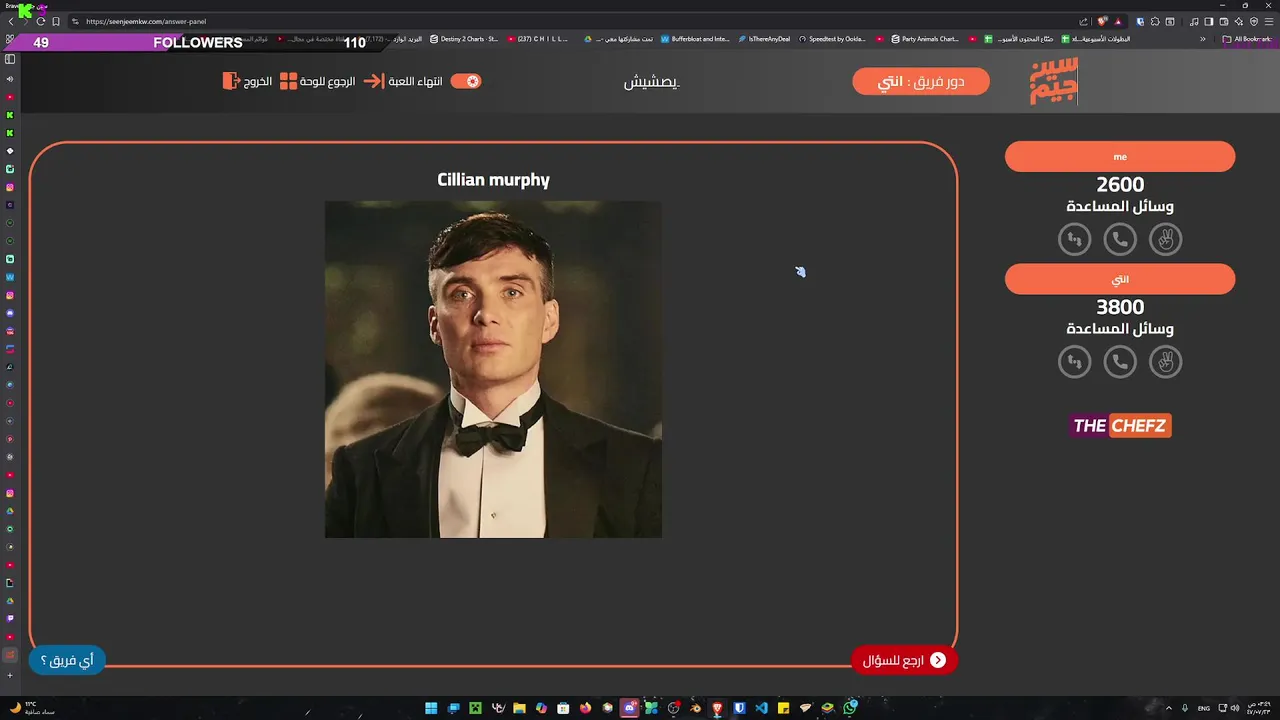The image size is (1280, 720).
Task: Click انتهاء اللعبة to end the game
Action: click(415, 81)
